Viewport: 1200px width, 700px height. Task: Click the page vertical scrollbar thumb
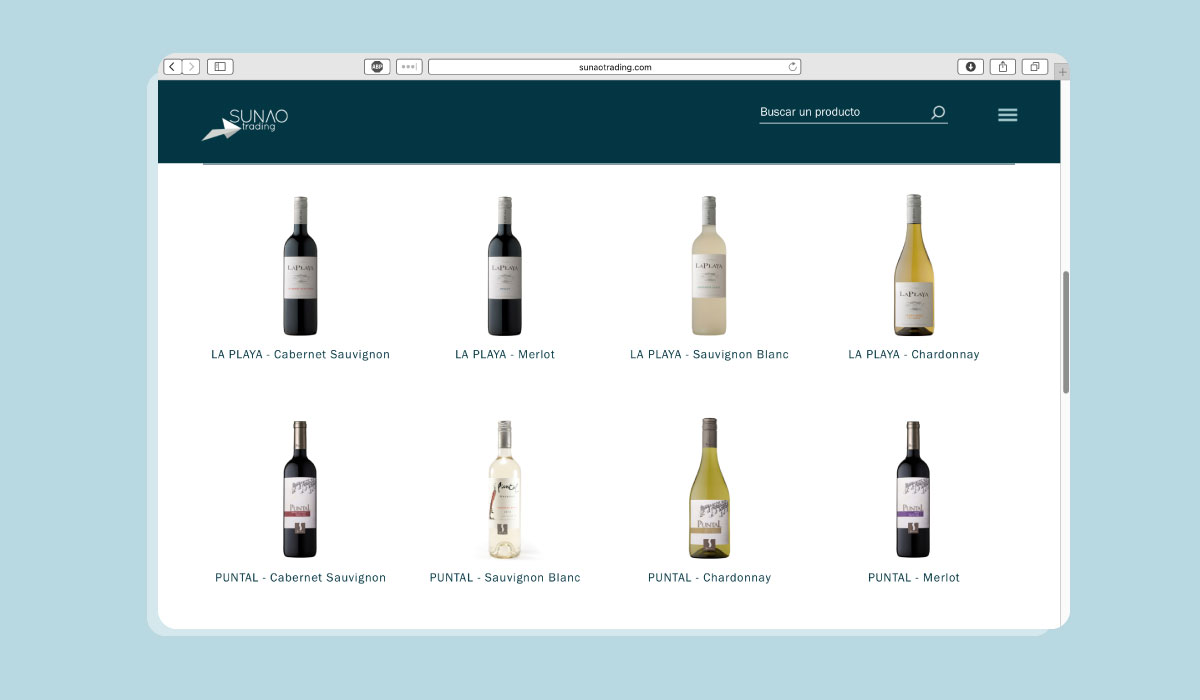coord(1066,332)
